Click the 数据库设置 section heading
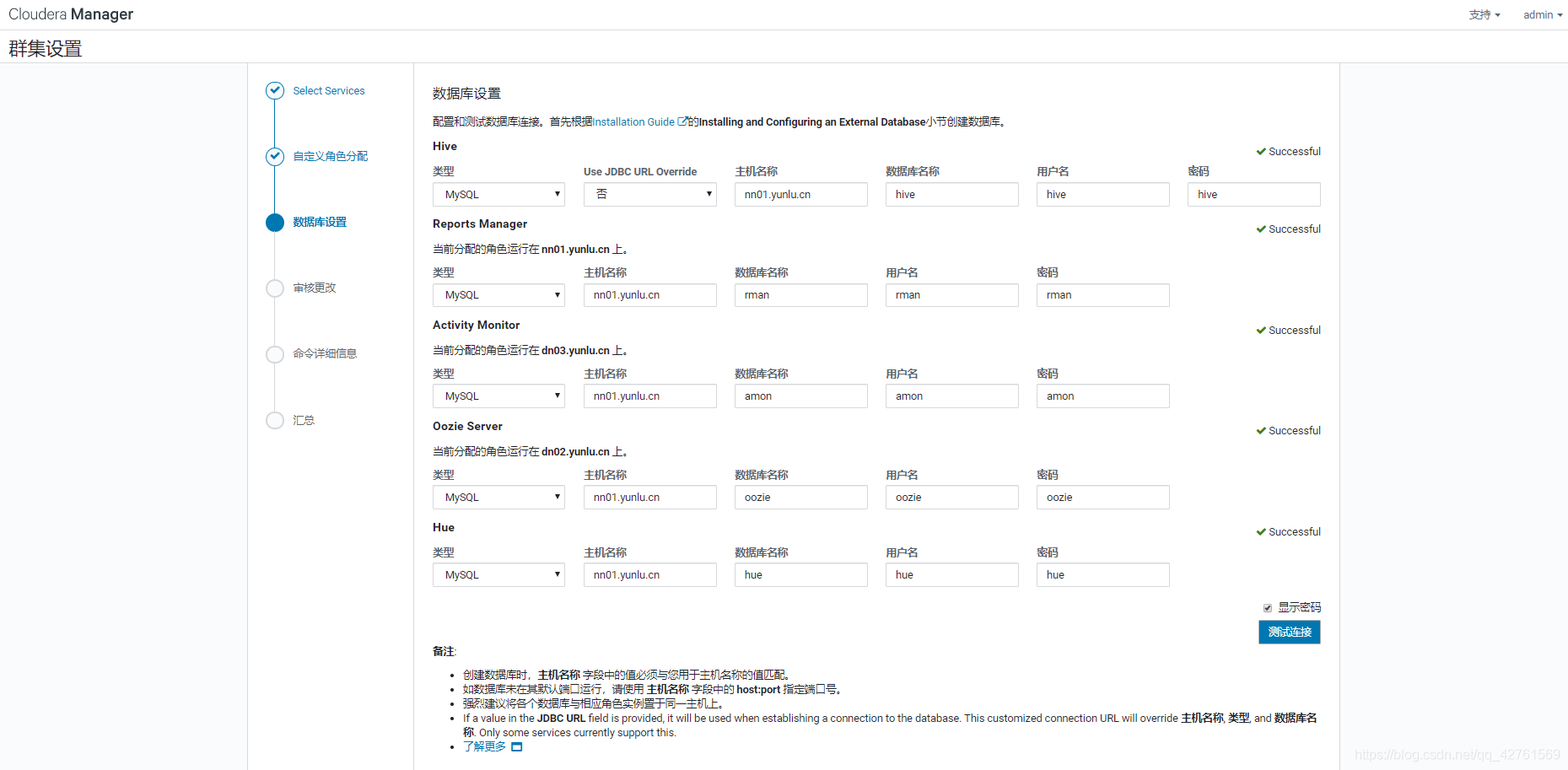The width and height of the screenshot is (1568, 770). (466, 94)
